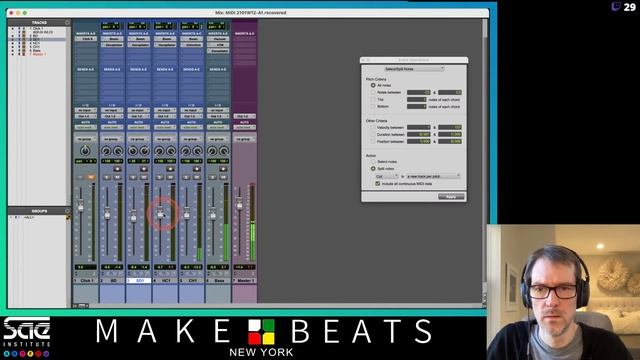Open the Click 1 output selector
The image size is (640, 360).
(x=86, y=116)
